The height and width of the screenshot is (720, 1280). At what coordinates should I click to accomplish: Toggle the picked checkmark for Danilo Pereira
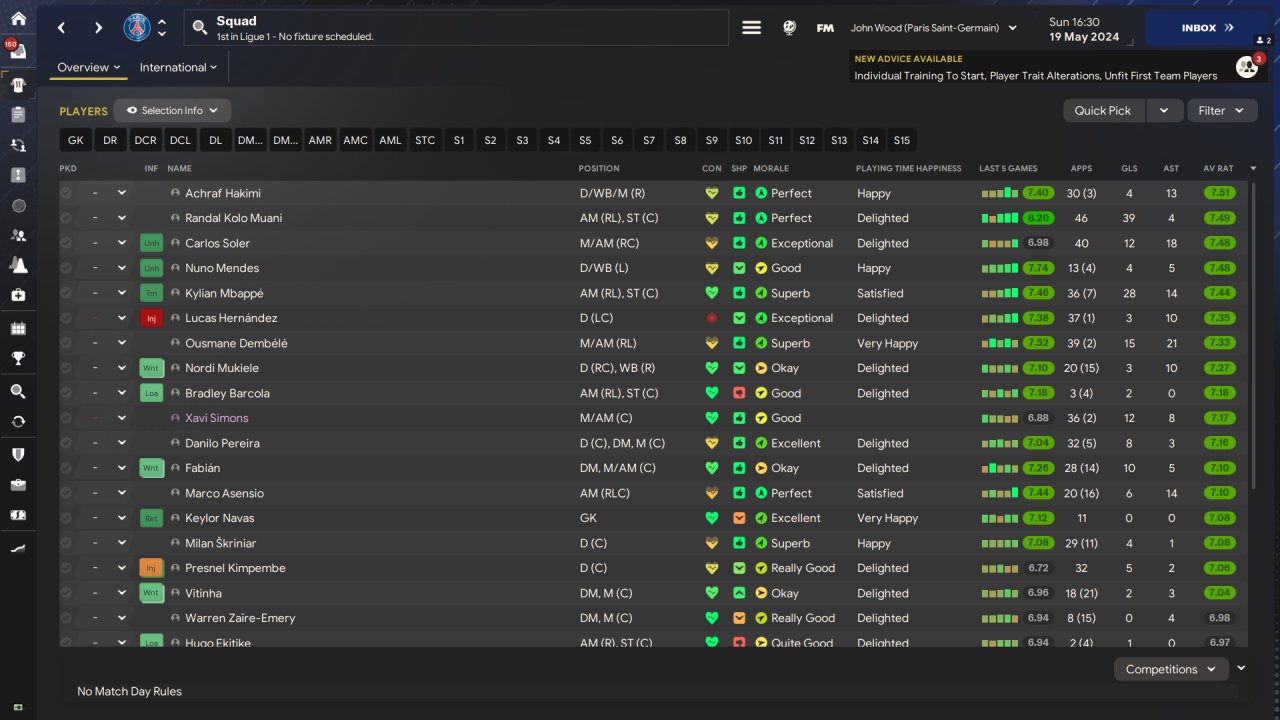[66, 443]
